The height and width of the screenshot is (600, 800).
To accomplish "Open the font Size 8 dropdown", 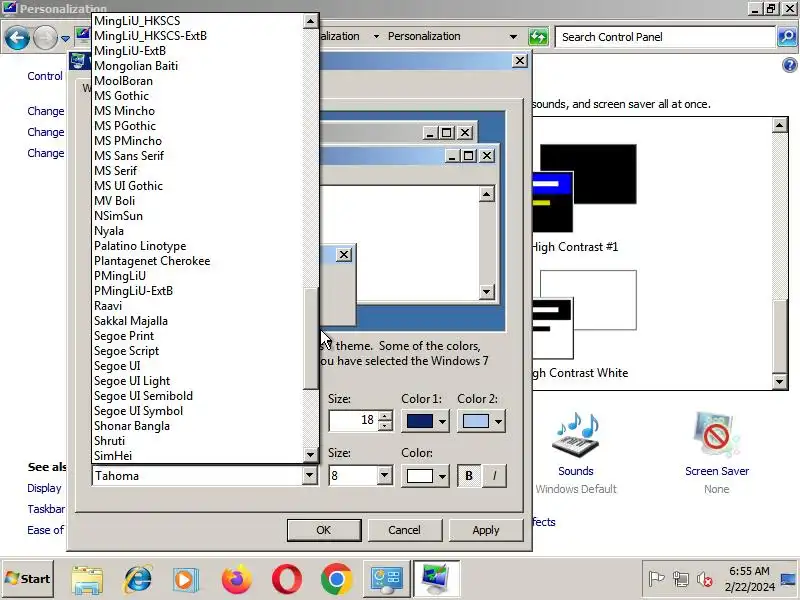I will 385,476.
